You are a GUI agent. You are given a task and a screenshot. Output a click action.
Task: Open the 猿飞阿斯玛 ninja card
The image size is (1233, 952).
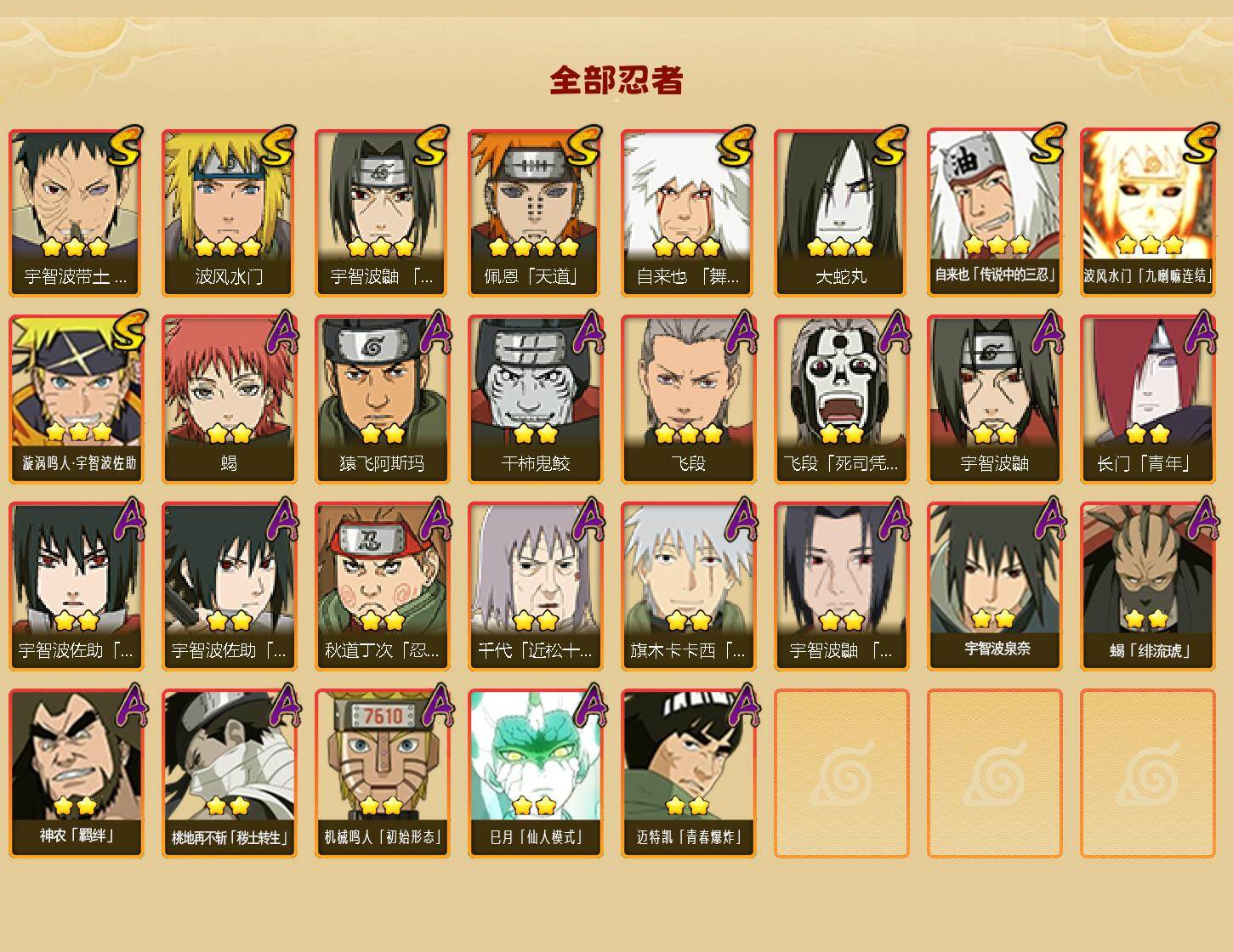tap(383, 399)
